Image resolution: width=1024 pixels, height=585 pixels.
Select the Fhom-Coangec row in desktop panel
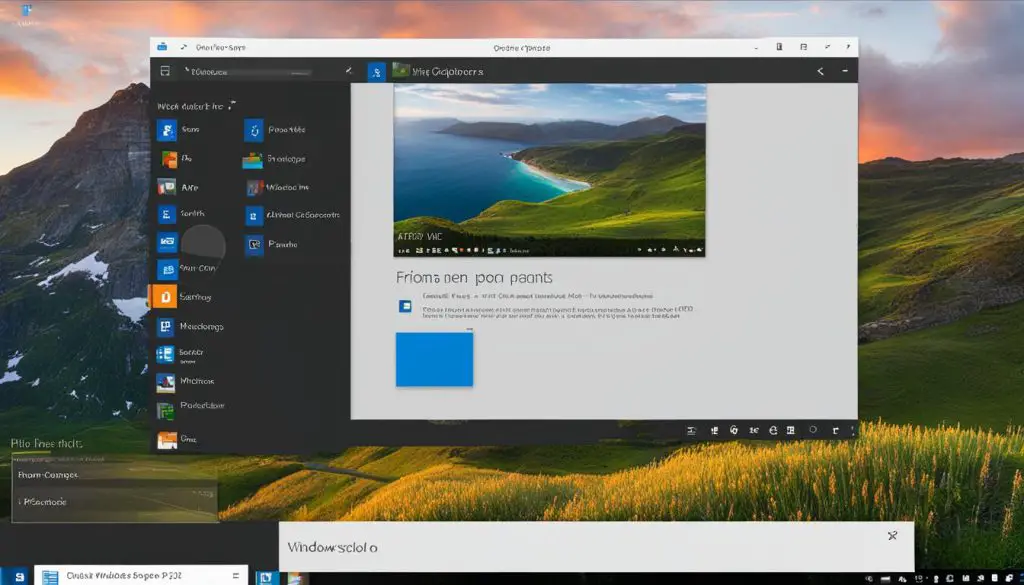(114, 475)
